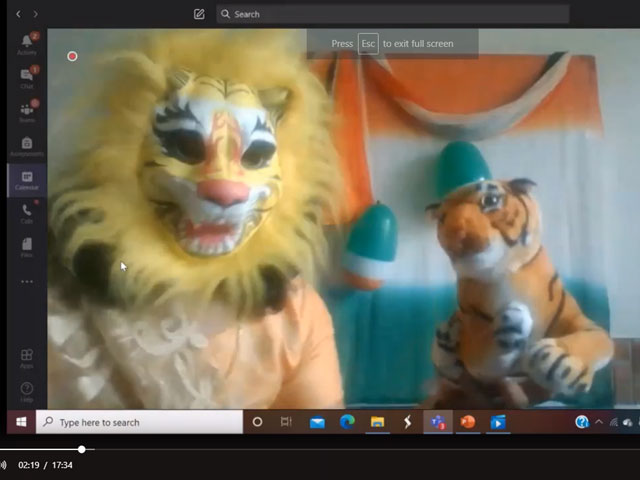The height and width of the screenshot is (480, 640).
Task: Navigate back with the left arrow
Action: [18, 14]
